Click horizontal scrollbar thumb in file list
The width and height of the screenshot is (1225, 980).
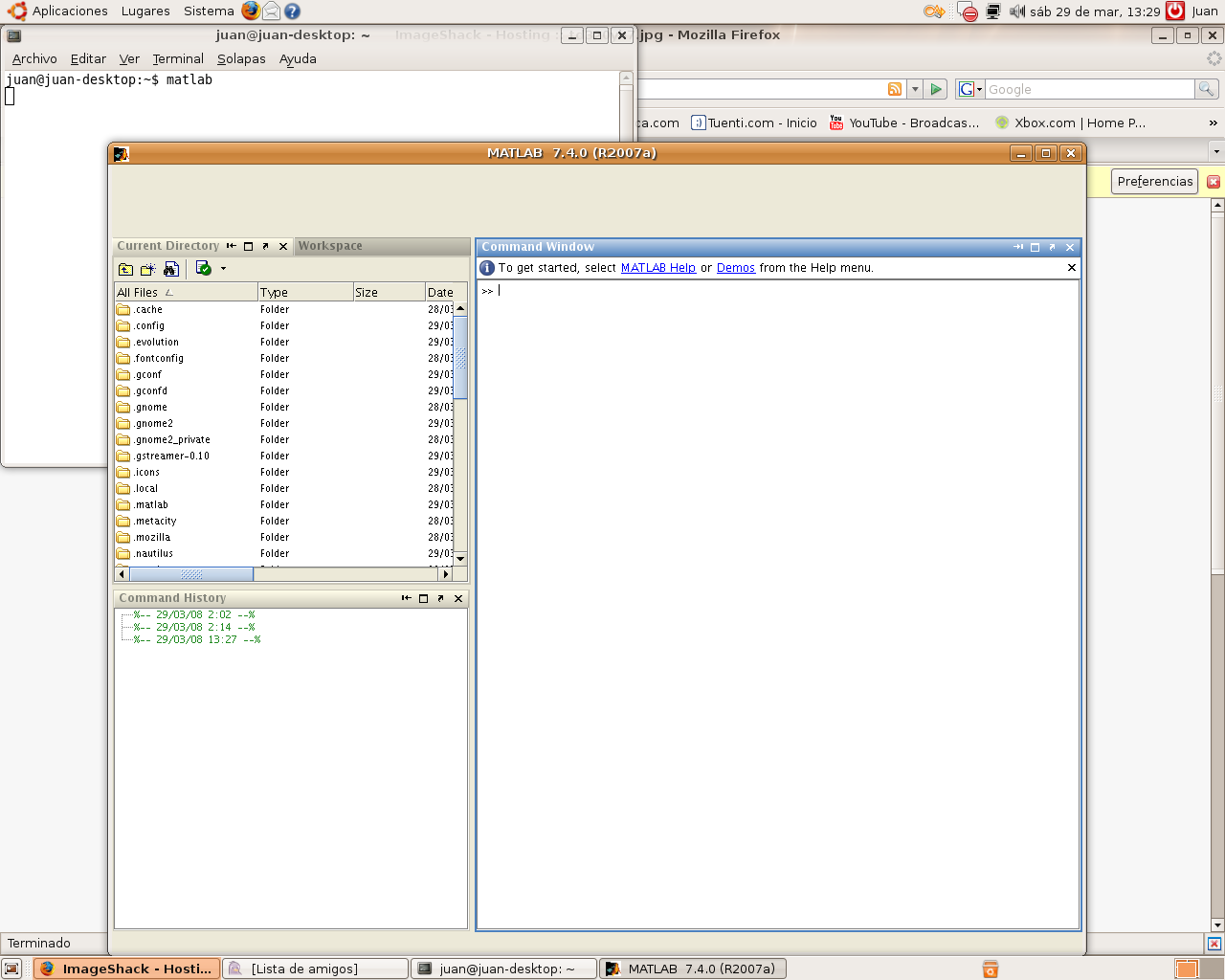pyautogui.click(x=191, y=574)
